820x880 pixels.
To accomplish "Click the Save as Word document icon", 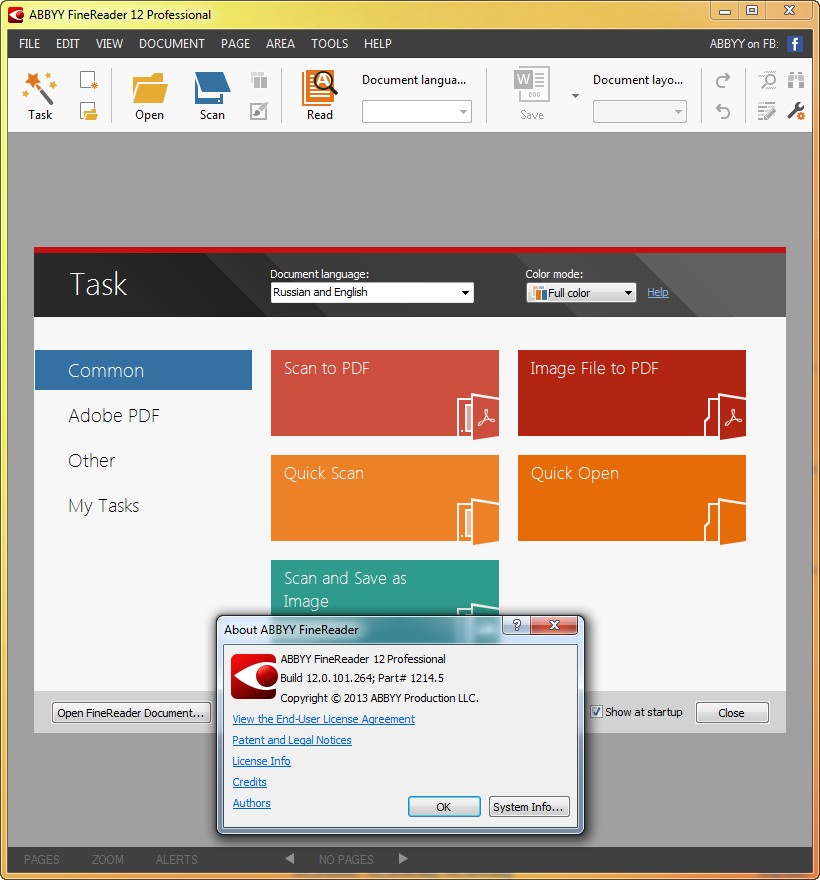I will click(532, 85).
